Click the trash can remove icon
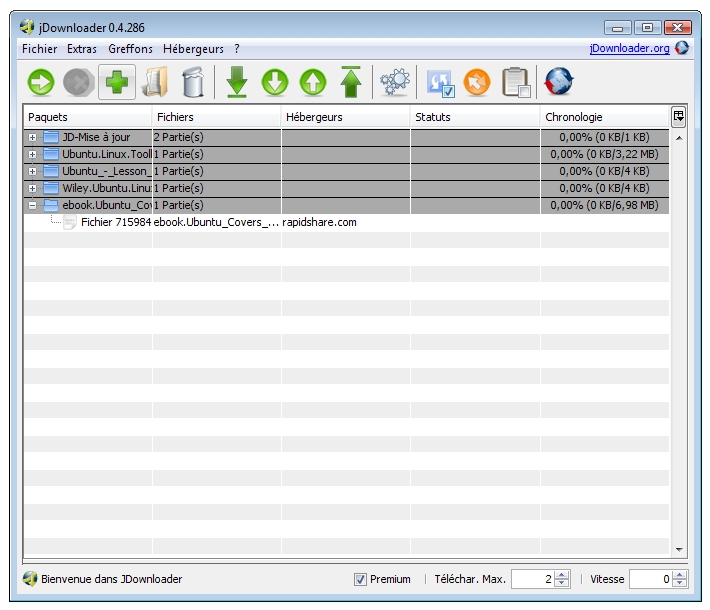Screen dimensions: 710x610 (193, 82)
